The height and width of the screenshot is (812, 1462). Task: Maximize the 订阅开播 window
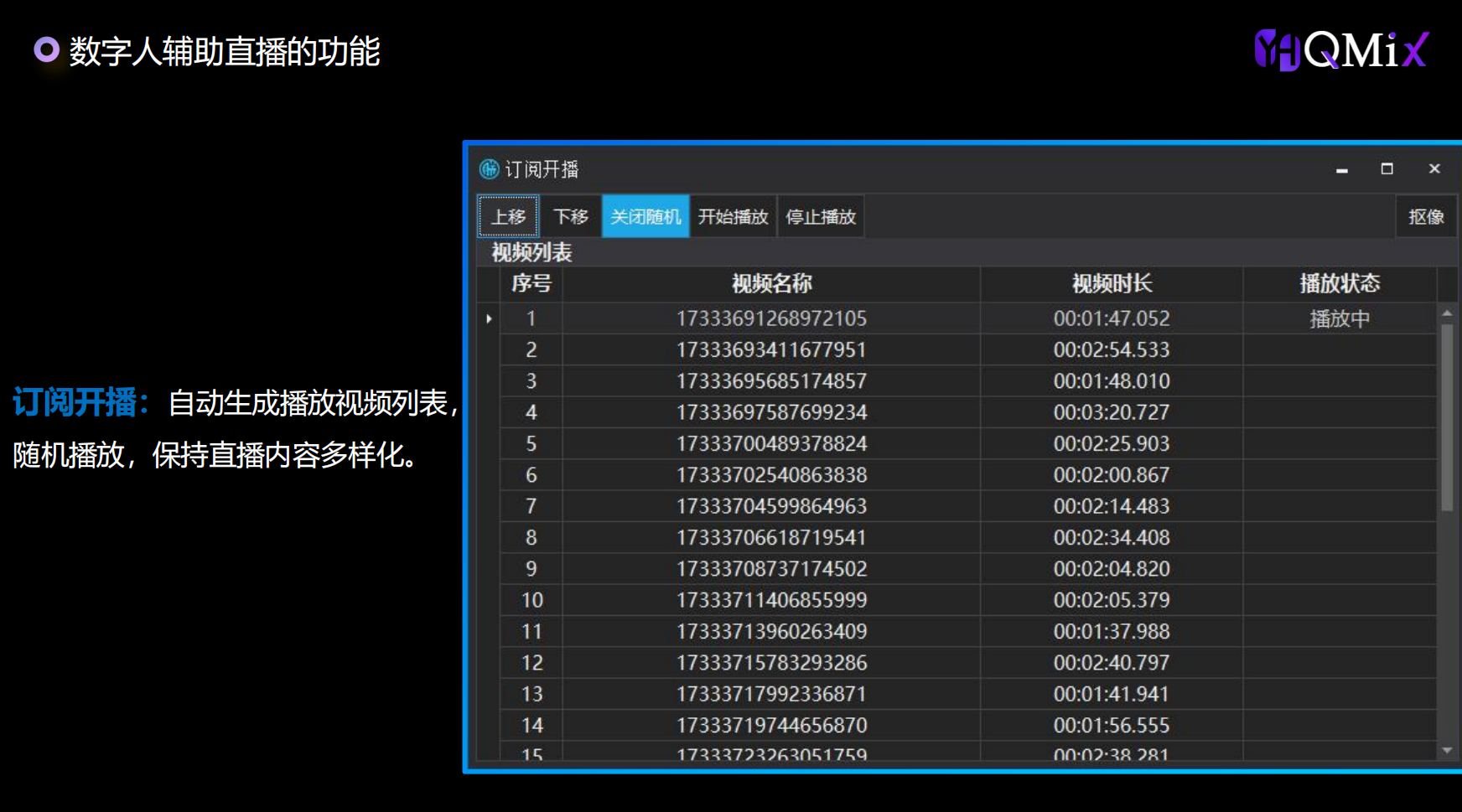(1387, 169)
